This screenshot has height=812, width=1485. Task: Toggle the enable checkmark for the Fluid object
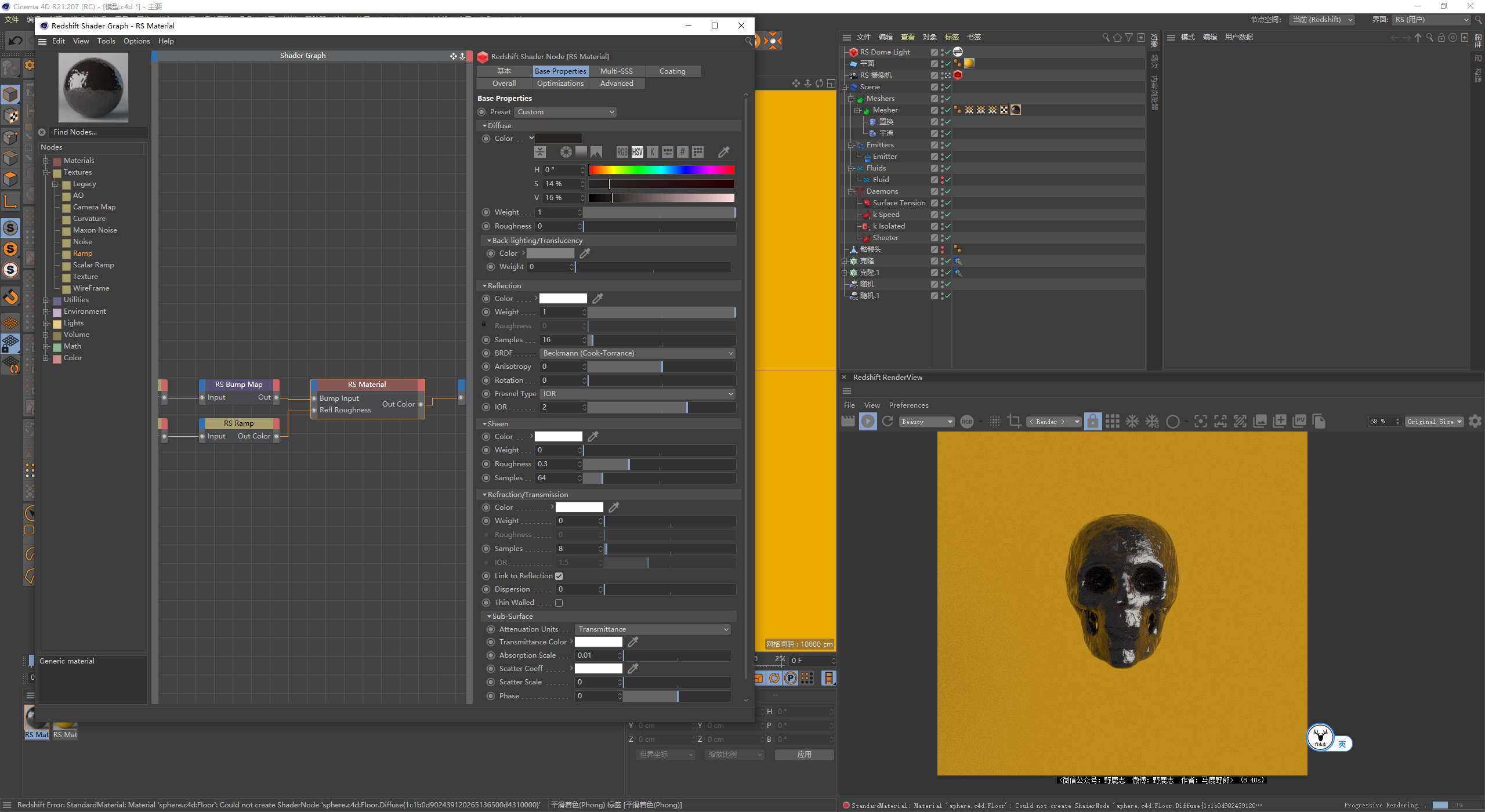tap(948, 180)
